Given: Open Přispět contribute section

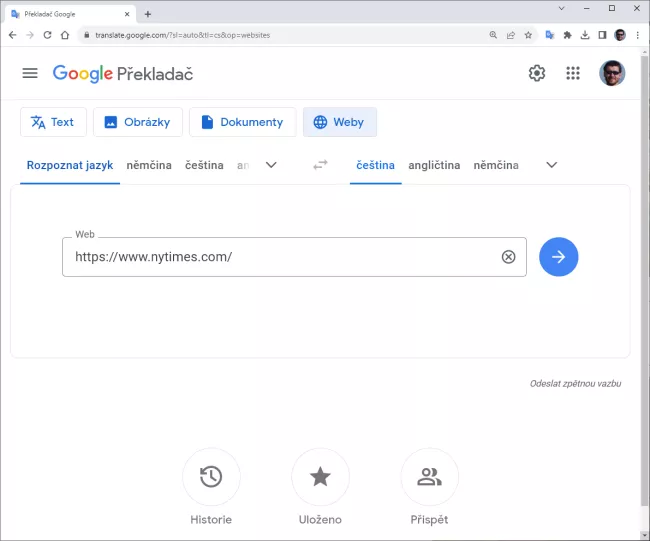Looking at the screenshot, I should point(429,477).
